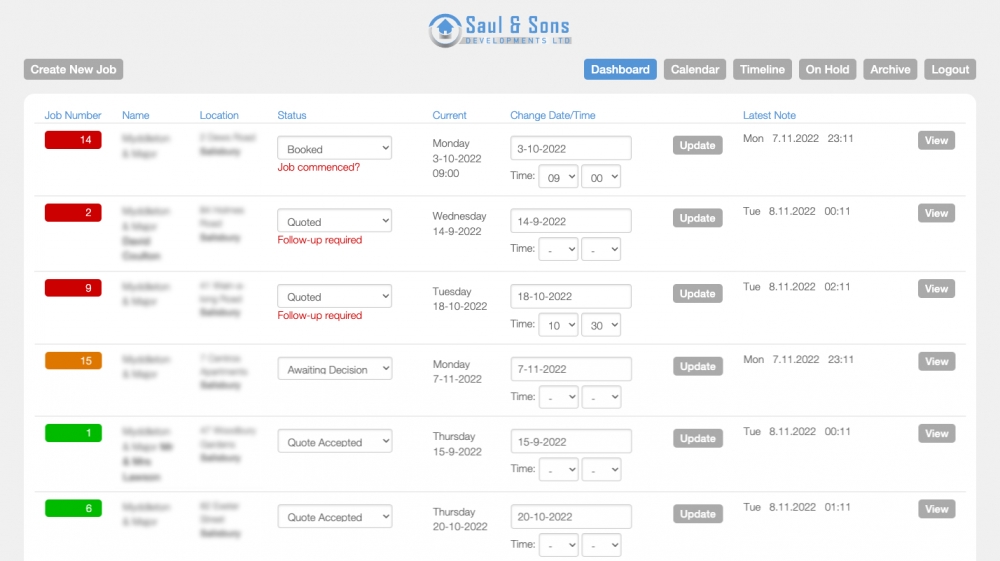Open the Timeline tab
1000x561 pixels.
[762, 70]
